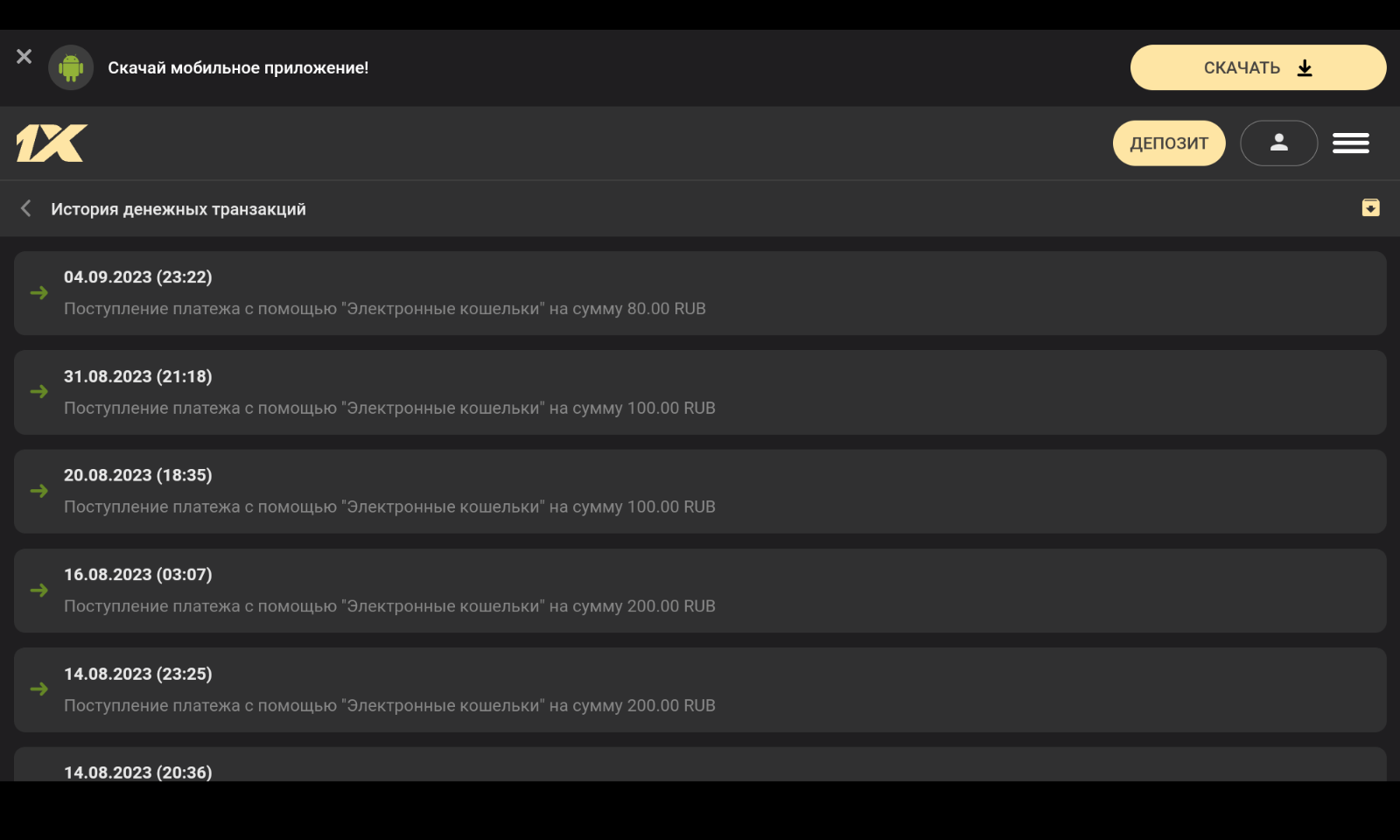Viewport: 1400px width, 840px height.
Task: Open the hamburger menu
Action: click(x=1351, y=143)
